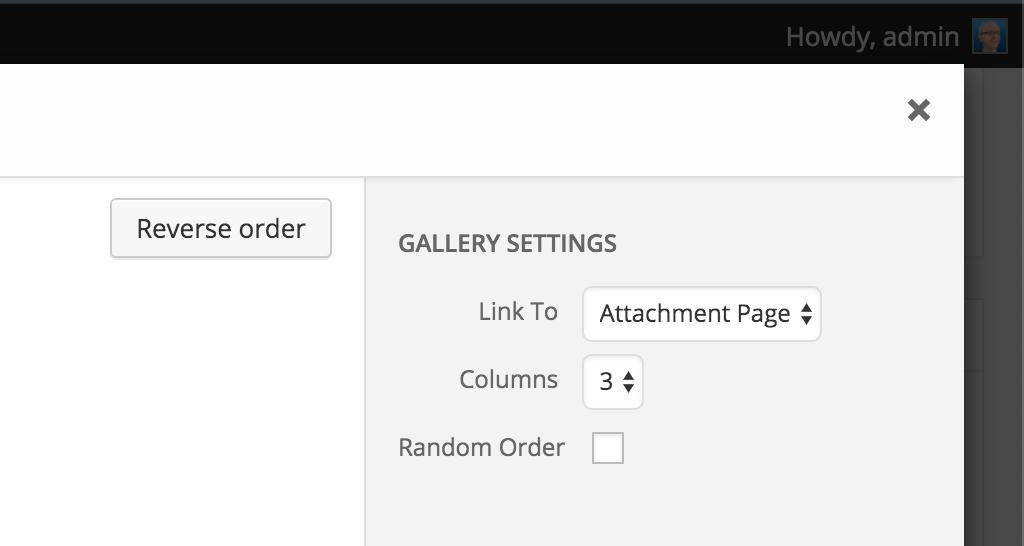The image size is (1024, 546).
Task: Click the up-down arrows beside the 3 value
Action: point(628,382)
